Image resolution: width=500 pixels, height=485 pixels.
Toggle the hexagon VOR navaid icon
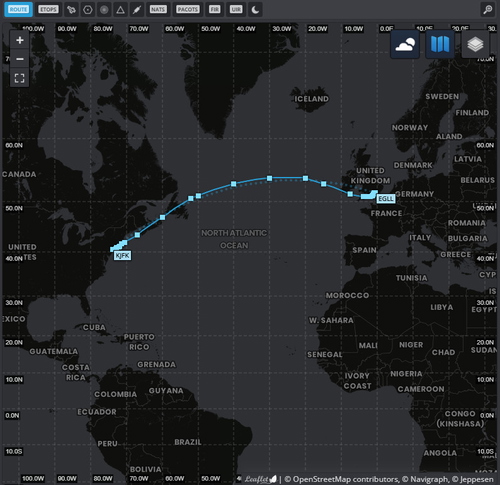88,9
